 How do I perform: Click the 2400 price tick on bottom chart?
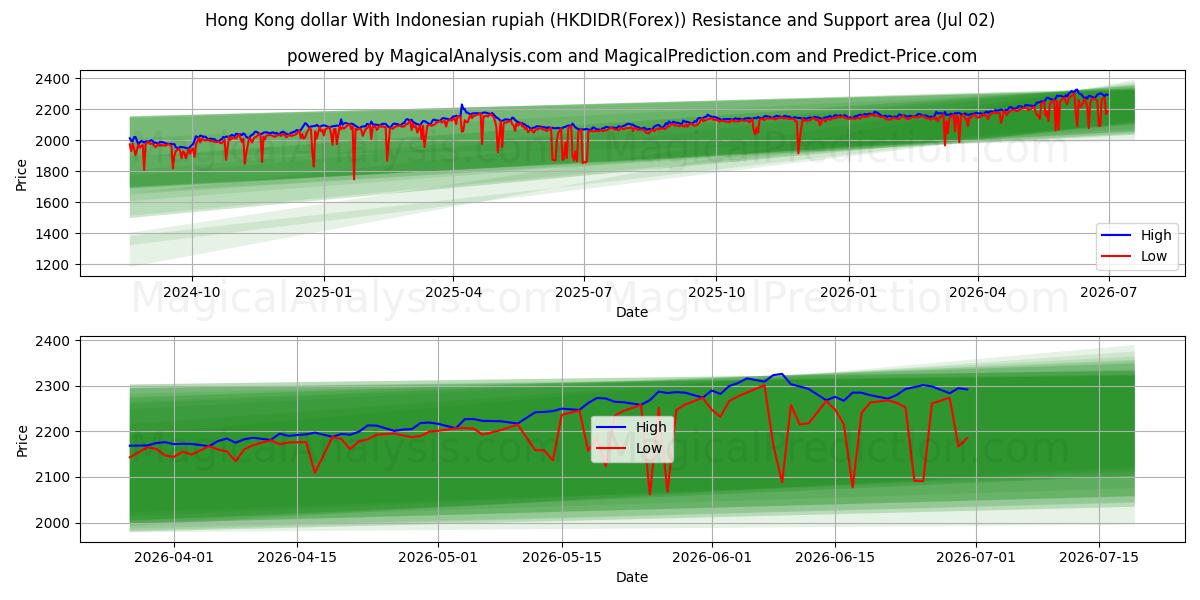(x=53, y=341)
